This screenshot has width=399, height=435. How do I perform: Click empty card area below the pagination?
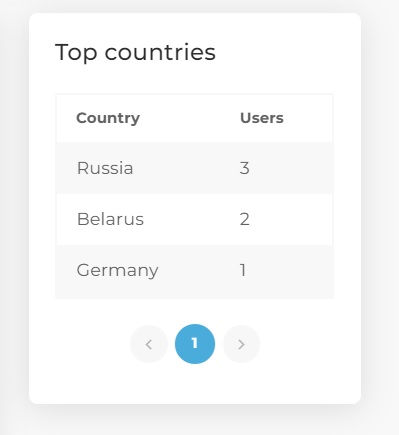[195, 383]
